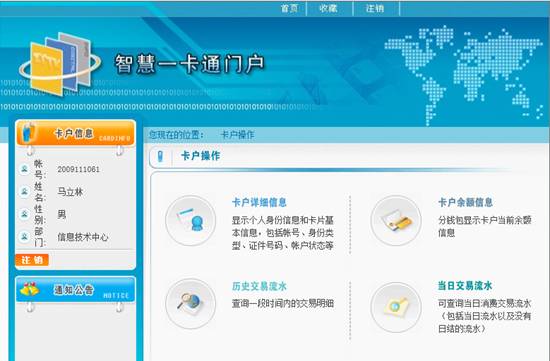Choose 注销 in the top navigation bar
Viewport: 550px width, 361px height.
tap(375, 8)
